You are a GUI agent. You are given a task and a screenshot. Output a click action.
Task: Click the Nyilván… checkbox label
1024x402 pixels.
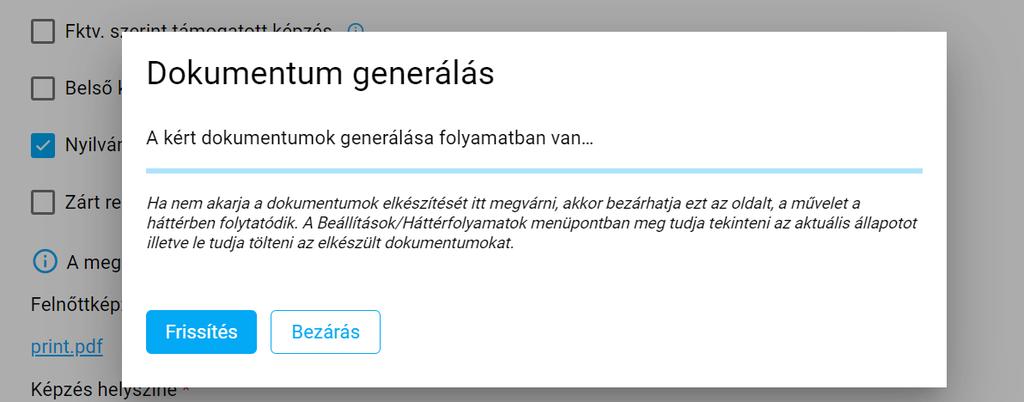point(93,146)
